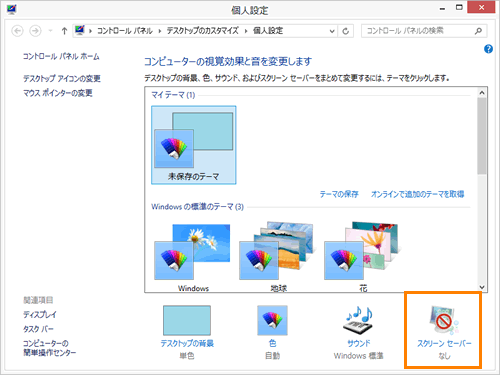Viewport: 500px width, 375px height.
Task: Click the スクリーン セーバー text link
Action: pos(444,343)
